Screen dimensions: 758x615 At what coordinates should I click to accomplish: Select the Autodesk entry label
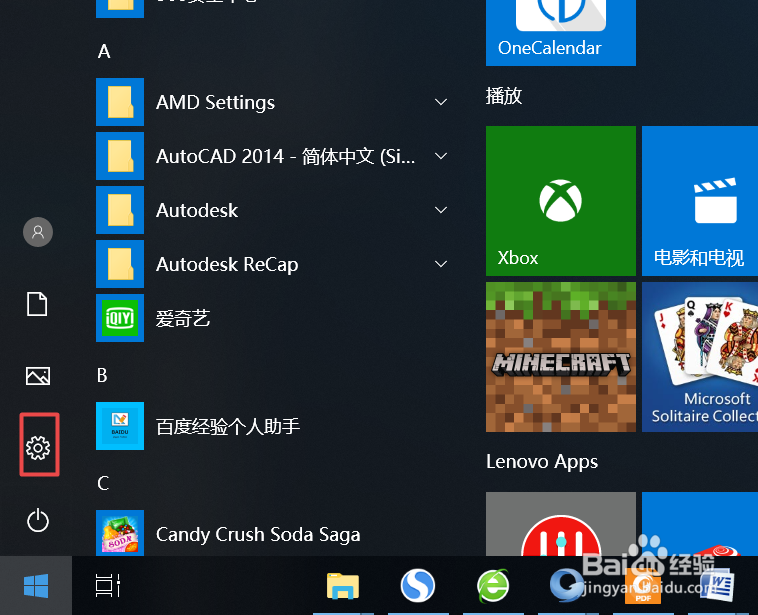click(x=197, y=210)
